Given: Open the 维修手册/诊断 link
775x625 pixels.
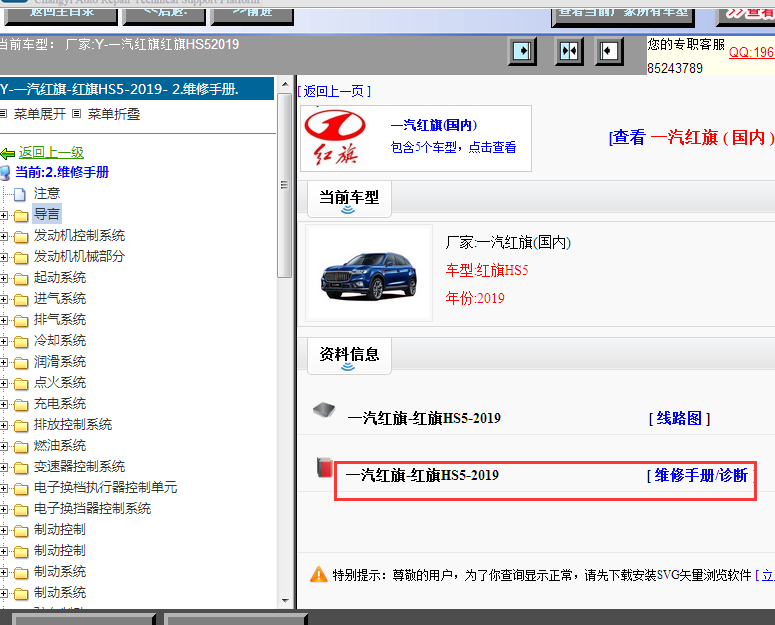Looking at the screenshot, I should coord(701,475).
